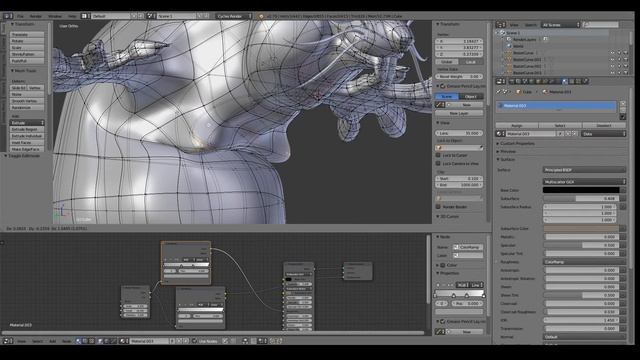The image size is (640, 360).
Task: Expand the 3D Cursor panel
Action: click(x=447, y=217)
